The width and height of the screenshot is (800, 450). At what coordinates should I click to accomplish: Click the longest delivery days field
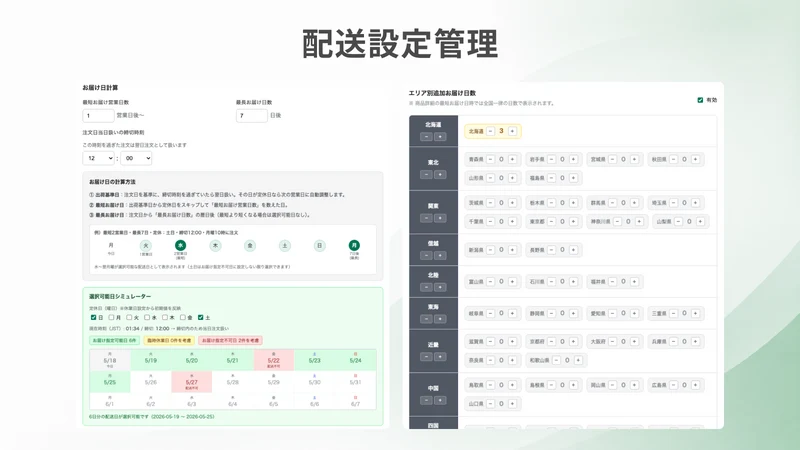(x=252, y=116)
